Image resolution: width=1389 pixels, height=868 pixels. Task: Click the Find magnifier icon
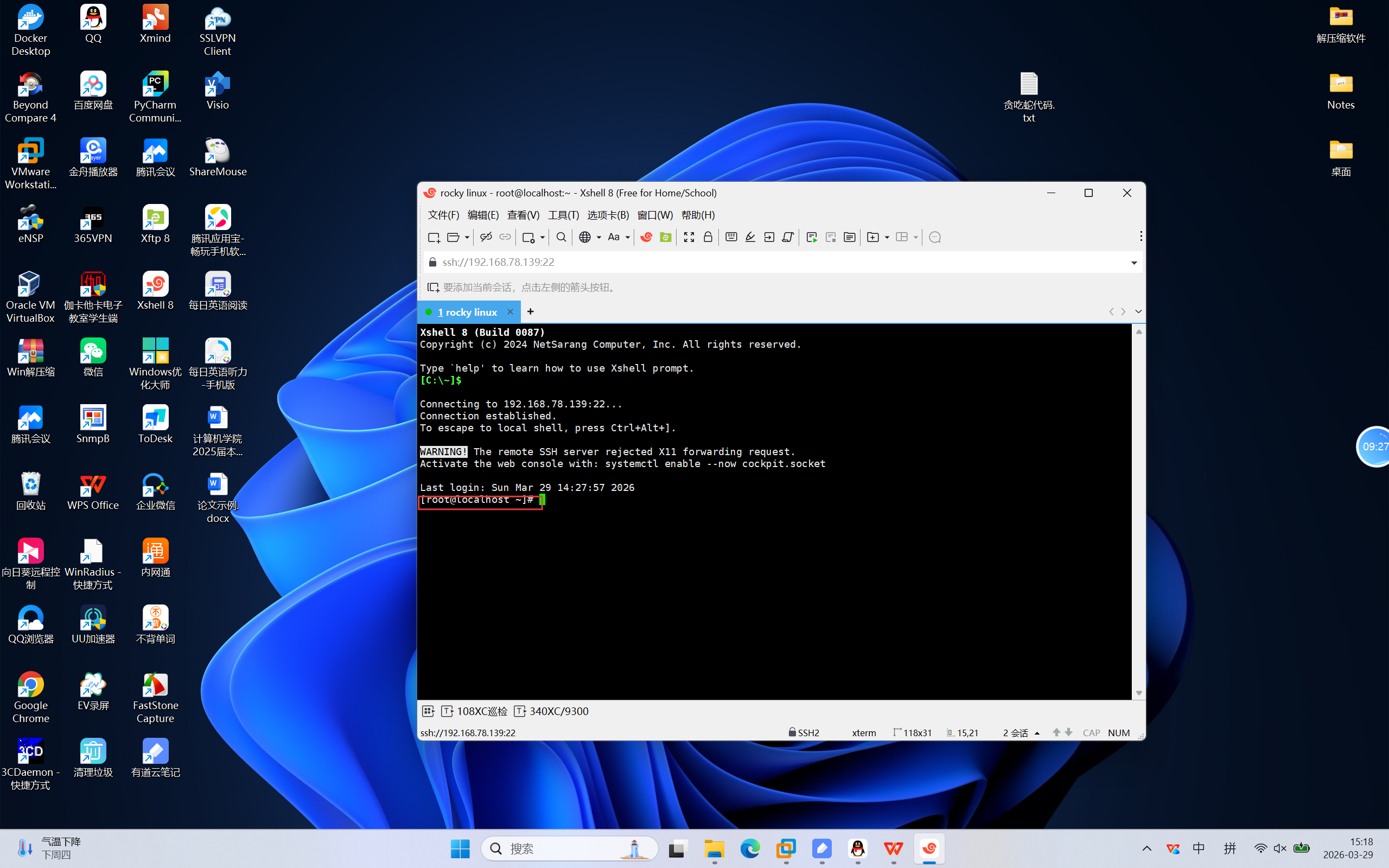(x=561, y=237)
